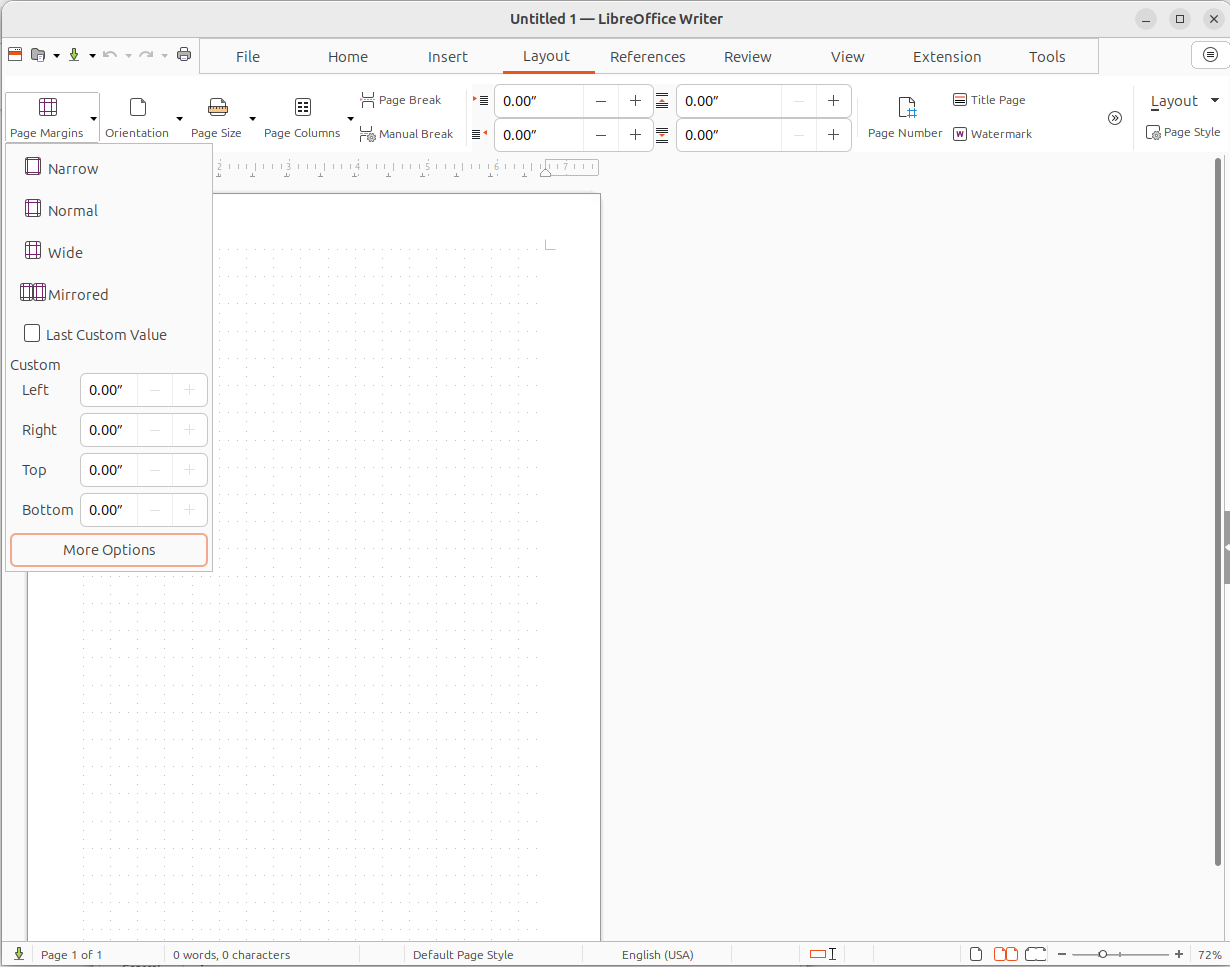Increase spacing above paragraph with plus
The image size is (1230, 967).
point(833,101)
